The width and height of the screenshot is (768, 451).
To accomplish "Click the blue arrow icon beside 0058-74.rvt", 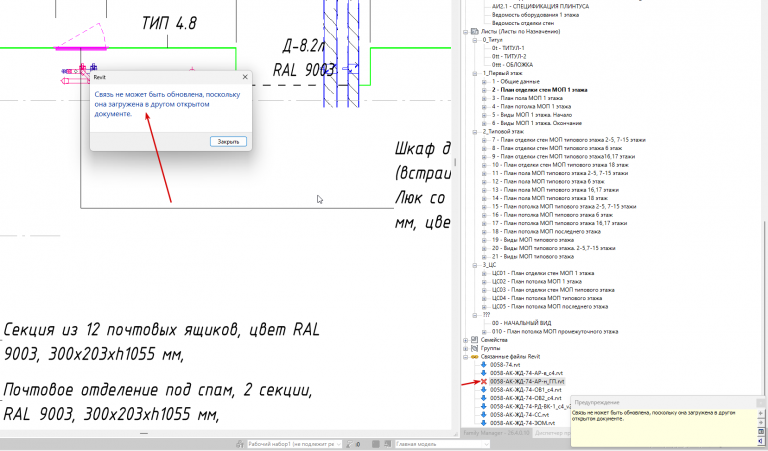I will click(483, 365).
